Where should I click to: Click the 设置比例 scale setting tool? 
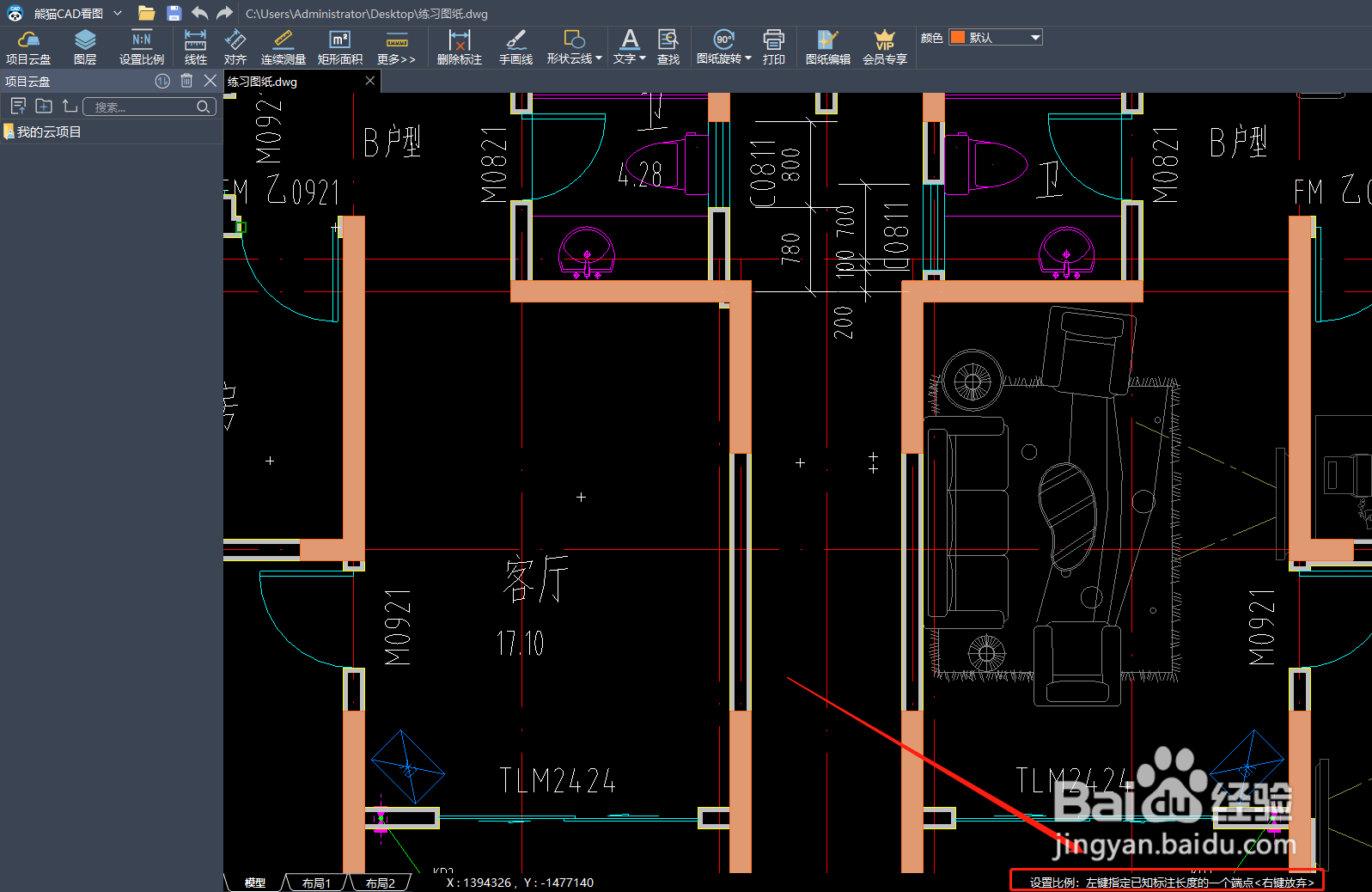tap(142, 47)
